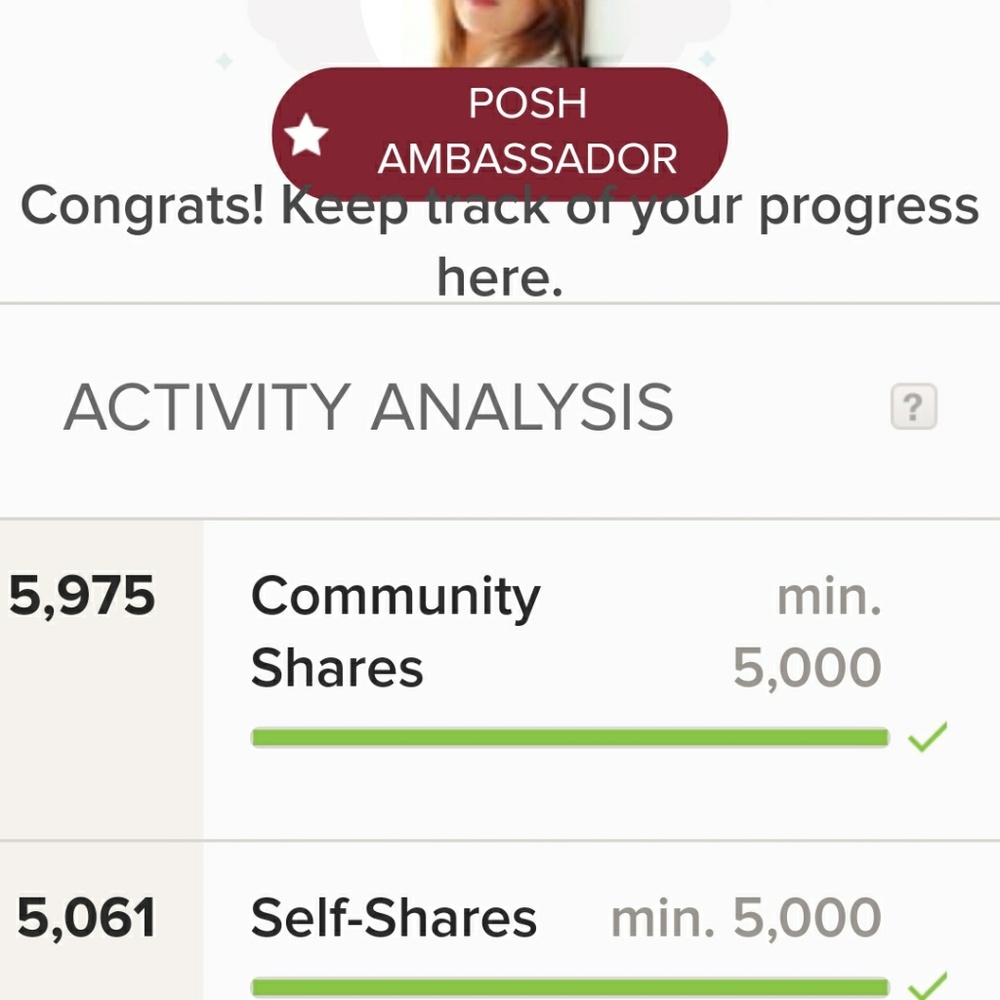Image resolution: width=1000 pixels, height=1000 pixels.
Task: Tap the white star on Ambassador badge
Action: (306, 135)
